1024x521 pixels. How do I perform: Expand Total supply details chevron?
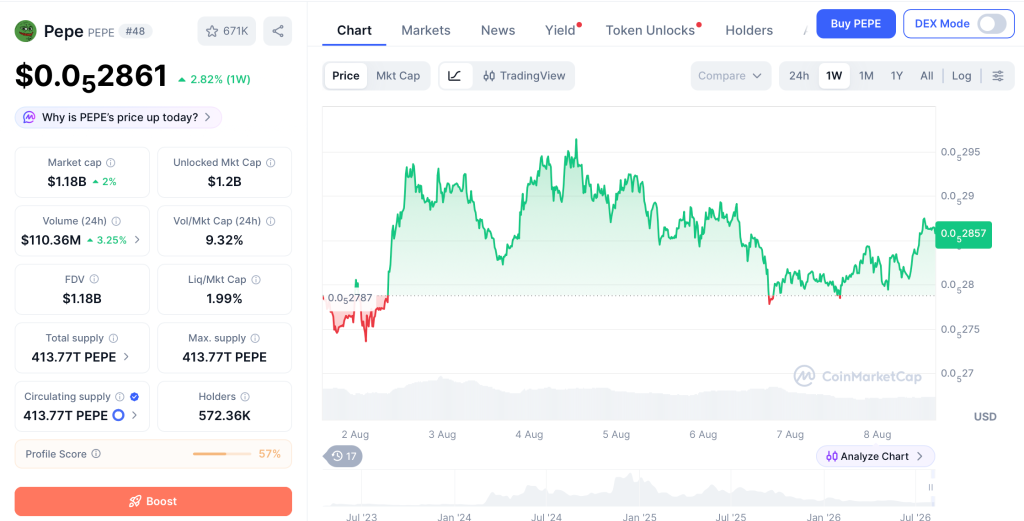point(126,357)
